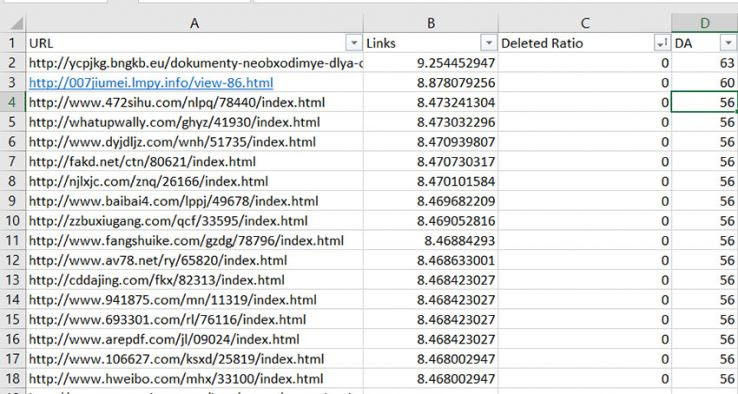Click the URL header cell
Viewport: 738px width, 394px height.
(194, 43)
